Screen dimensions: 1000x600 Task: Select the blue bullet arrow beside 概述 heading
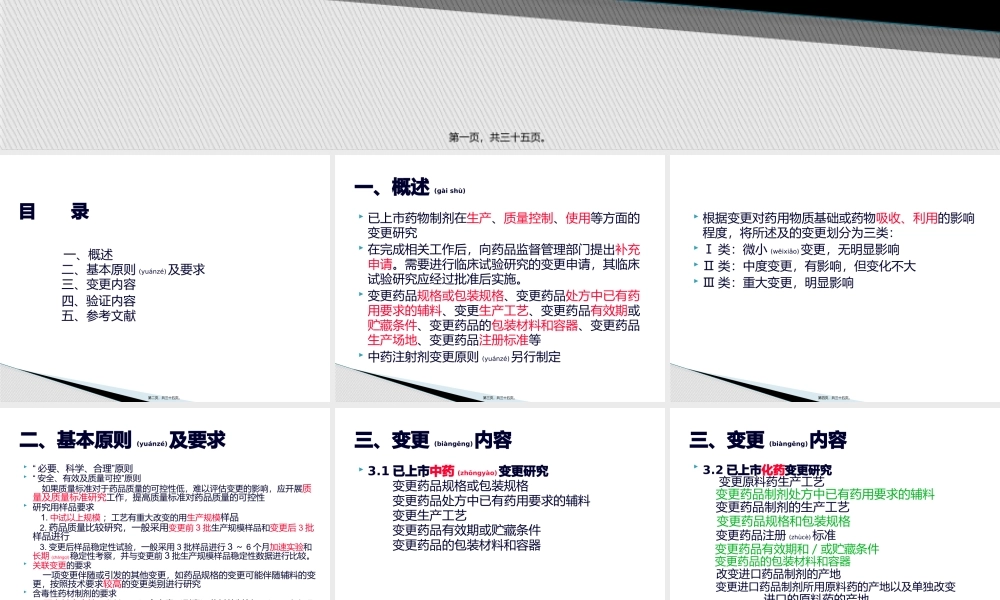click(x=358, y=216)
